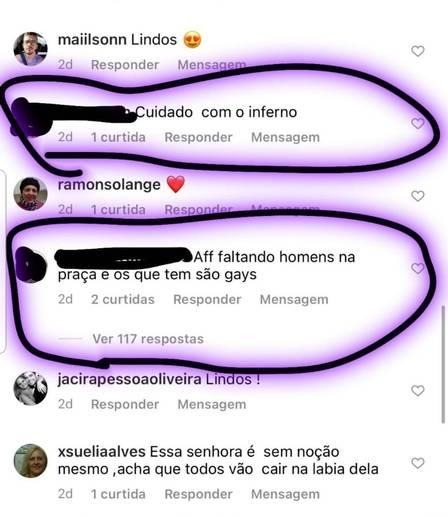The width and height of the screenshot is (448, 516).
Task: View '1 curtida' on xsueliaalves's comment
Action: 118,494
